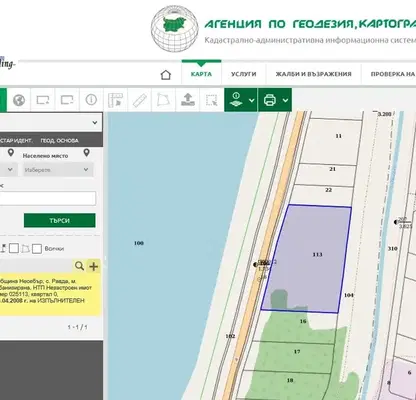Screen dimensions: 416x400
Task: Click the printer icon
Action: click(x=270, y=100)
